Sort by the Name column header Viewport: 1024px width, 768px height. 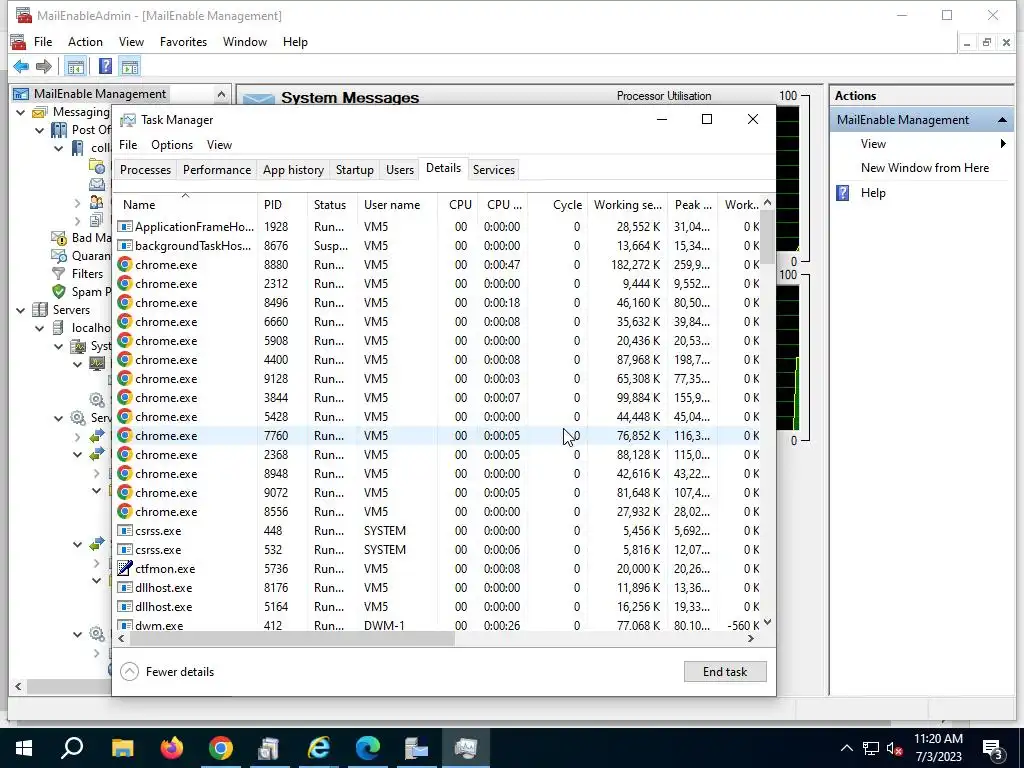point(186,204)
